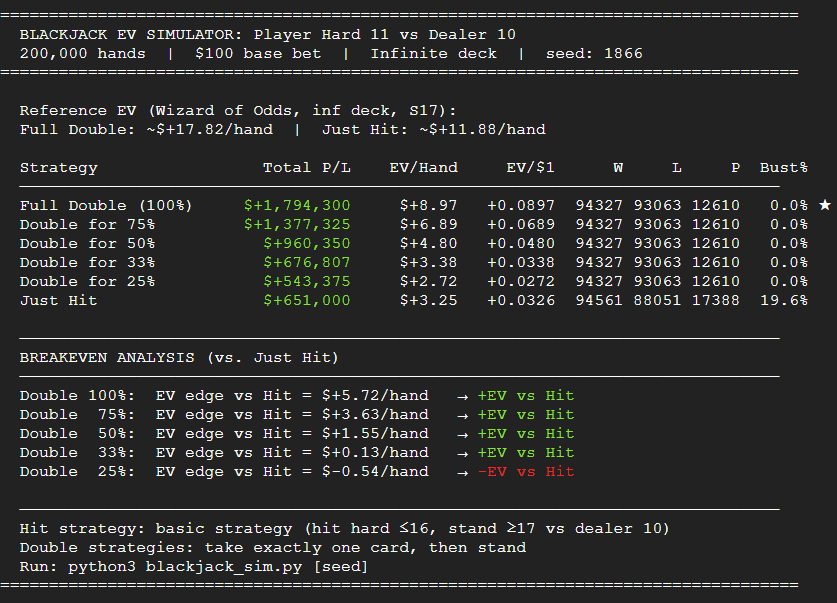This screenshot has height=603, width=837.
Task: Click the red '-EV vs Hit' verdict
Action: [526, 472]
